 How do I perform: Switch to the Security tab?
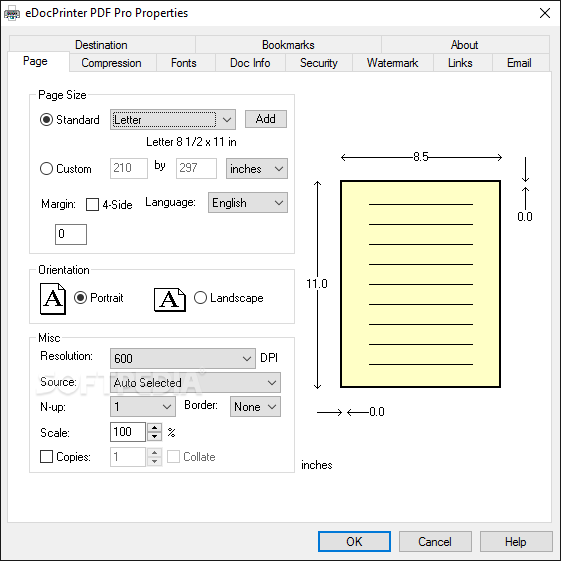point(319,63)
